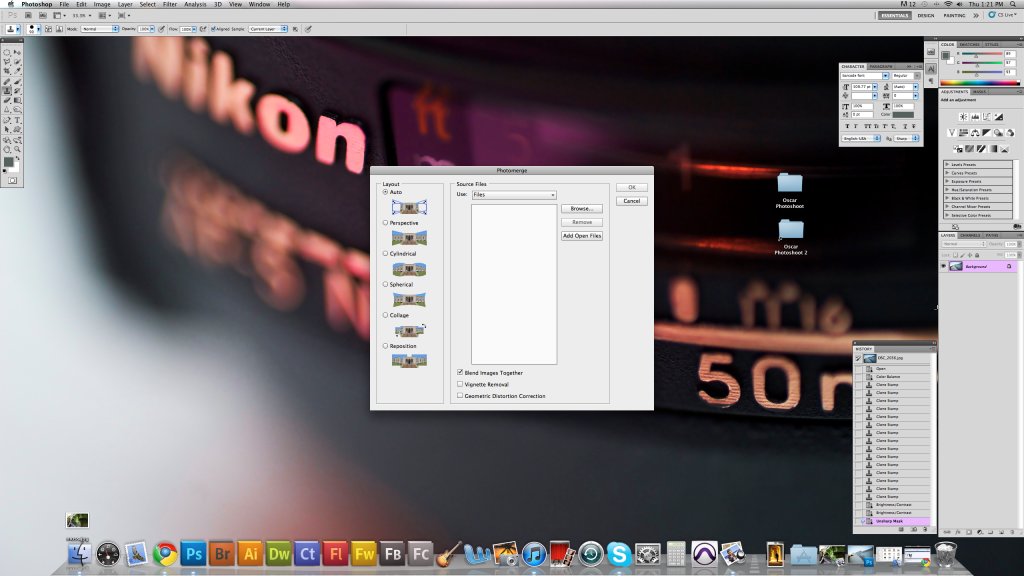The width and height of the screenshot is (1024, 576).
Task: Open anti-aliasing Sharp dropdown
Action: point(906,138)
